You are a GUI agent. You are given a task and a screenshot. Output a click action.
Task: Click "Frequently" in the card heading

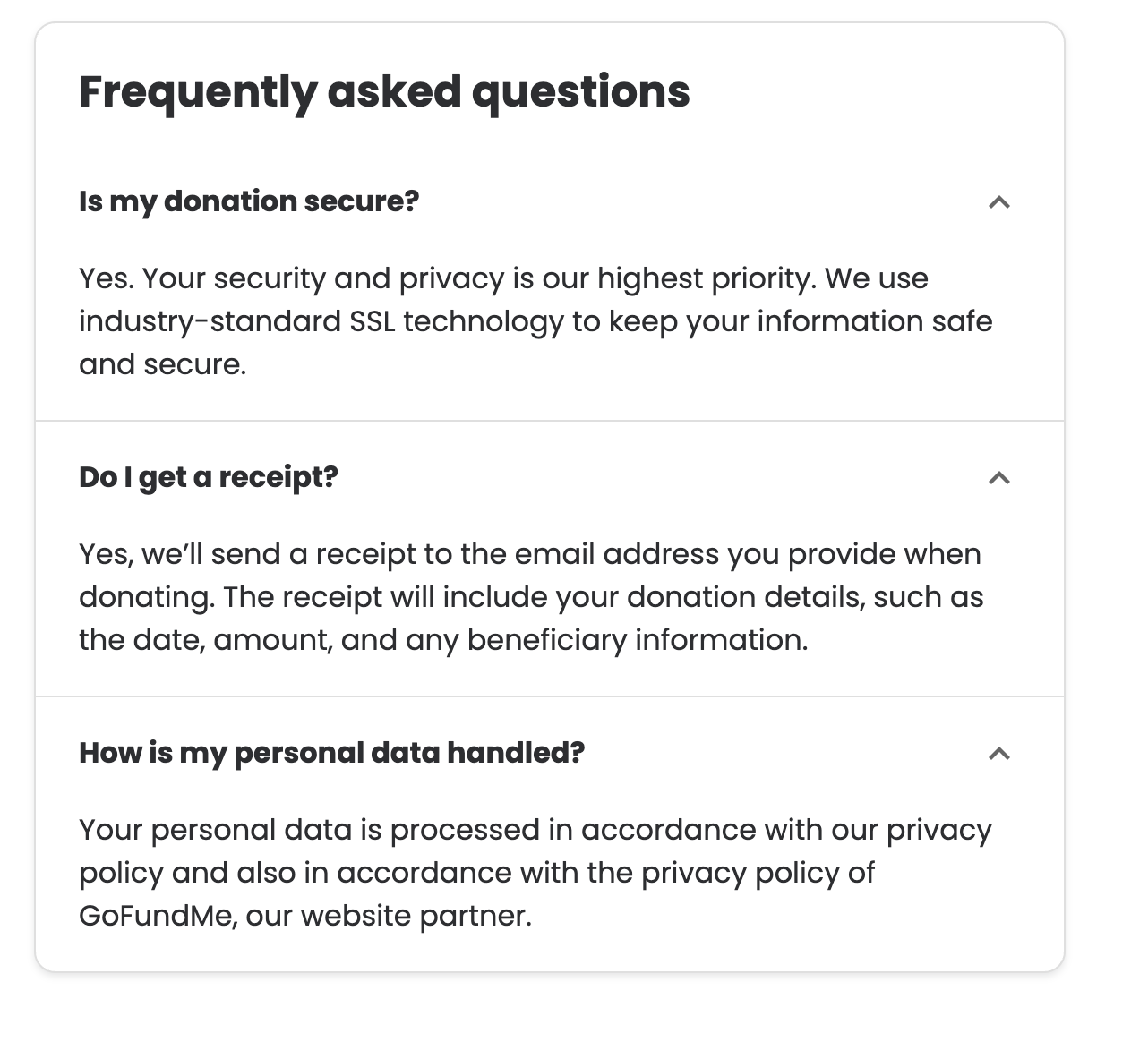(198, 92)
